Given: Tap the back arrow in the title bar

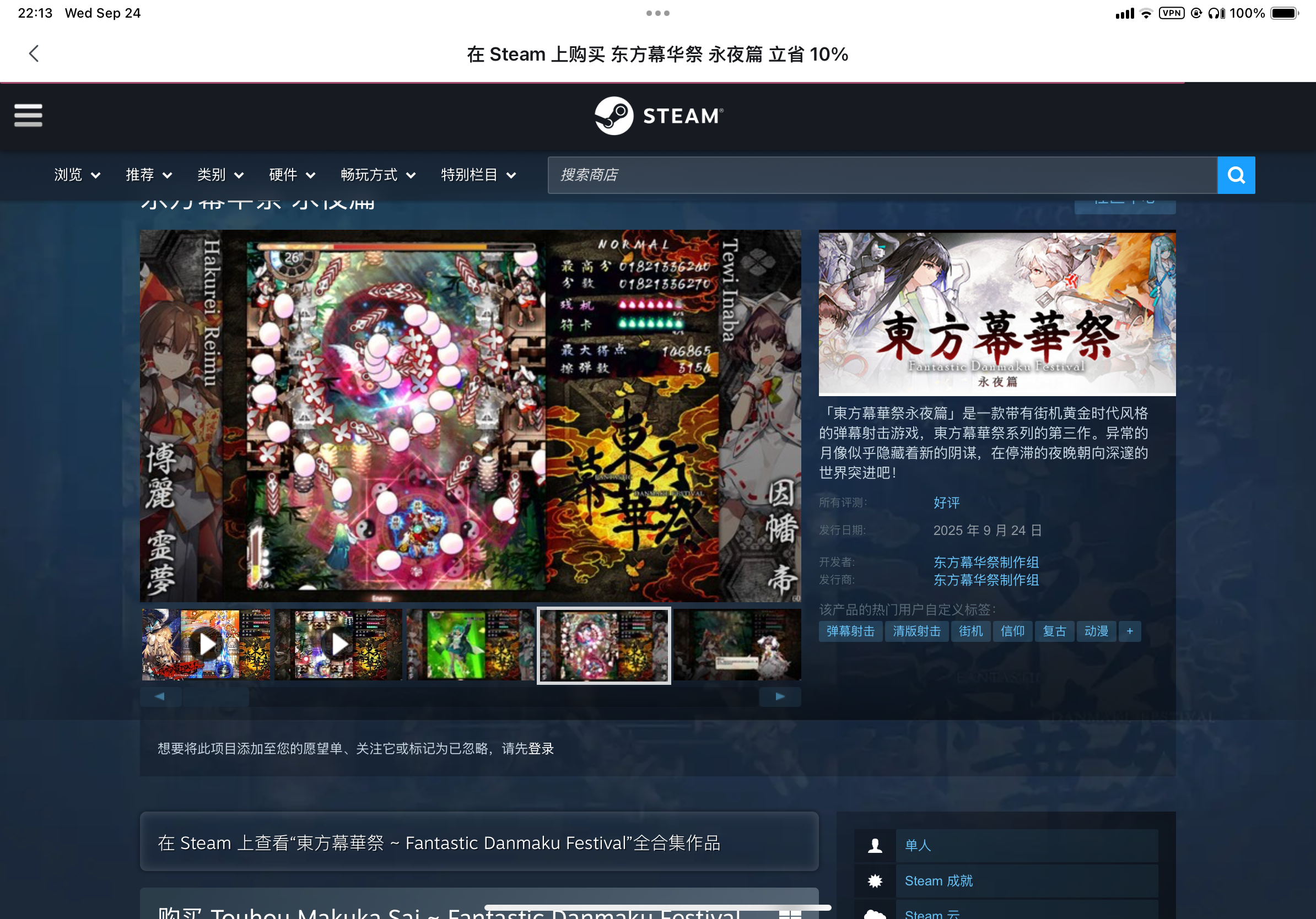Looking at the screenshot, I should (x=34, y=54).
